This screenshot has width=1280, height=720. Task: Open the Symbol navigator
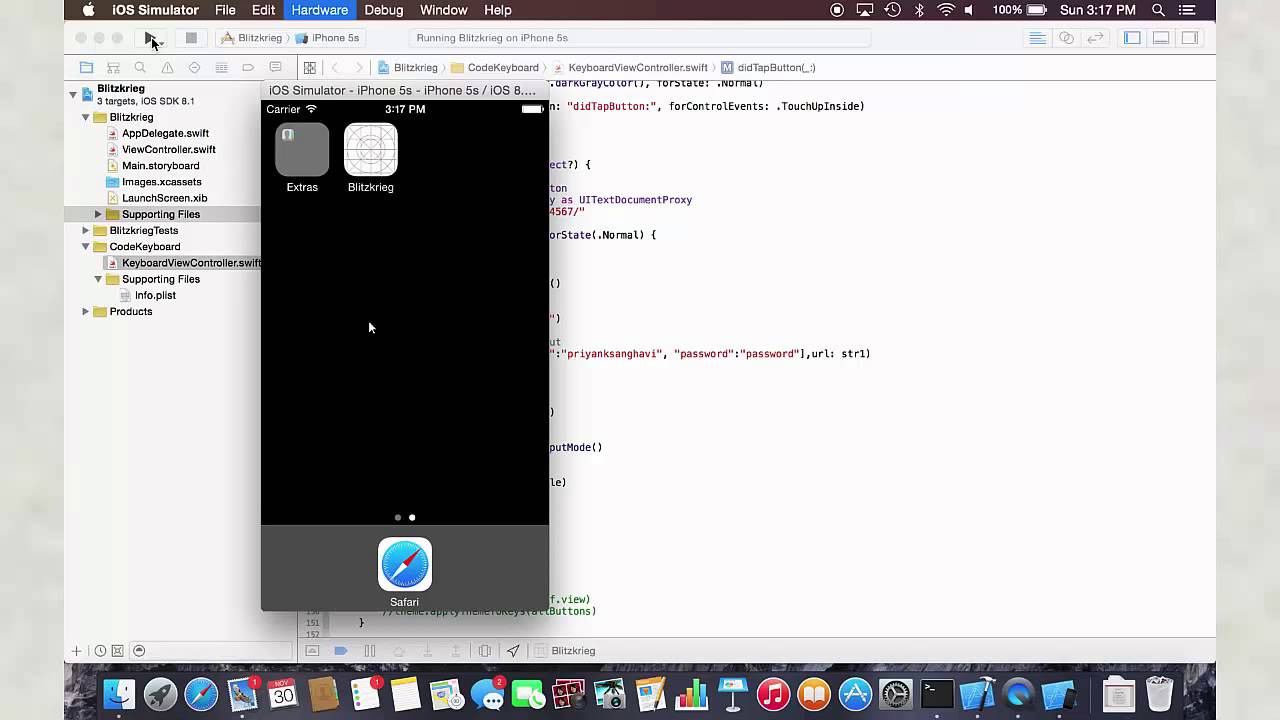click(x=113, y=67)
